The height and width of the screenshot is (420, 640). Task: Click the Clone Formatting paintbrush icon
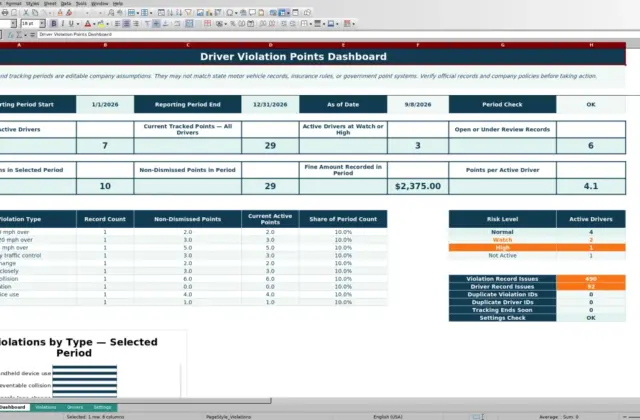point(60,13)
